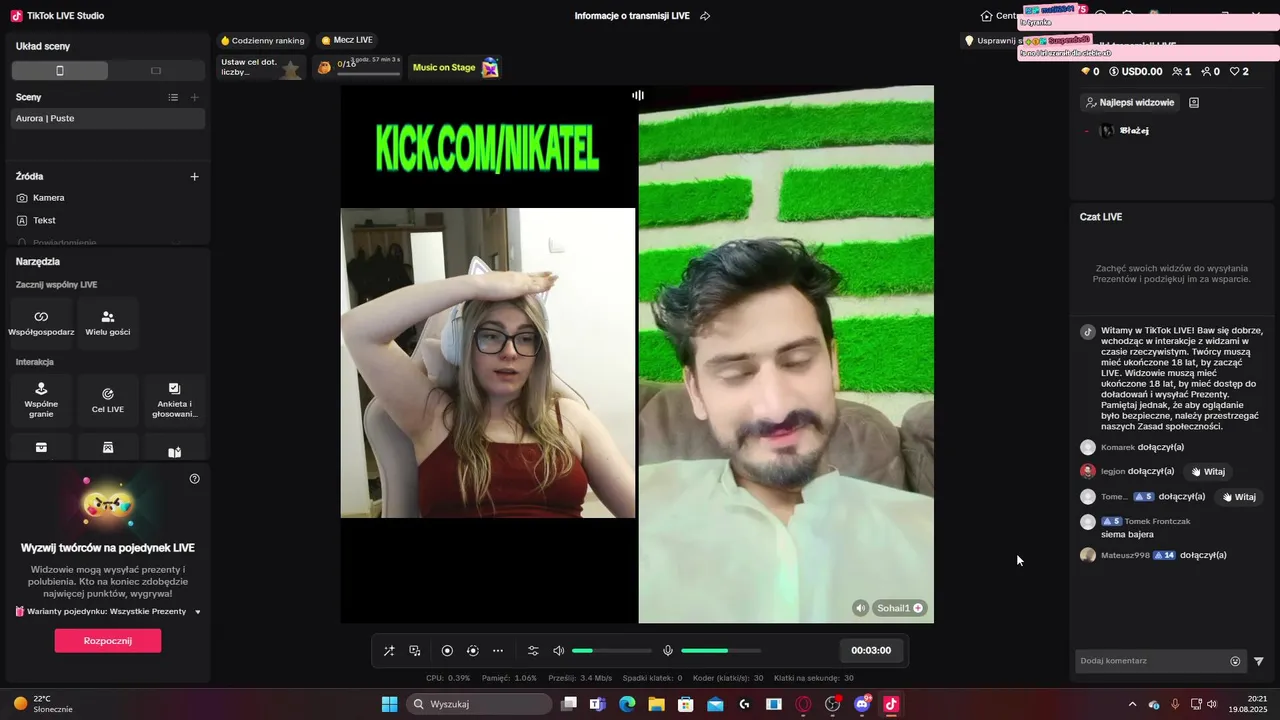Image resolution: width=1280 pixels, height=720 pixels.
Task: Open the Centrum home link
Action: (x=999, y=16)
